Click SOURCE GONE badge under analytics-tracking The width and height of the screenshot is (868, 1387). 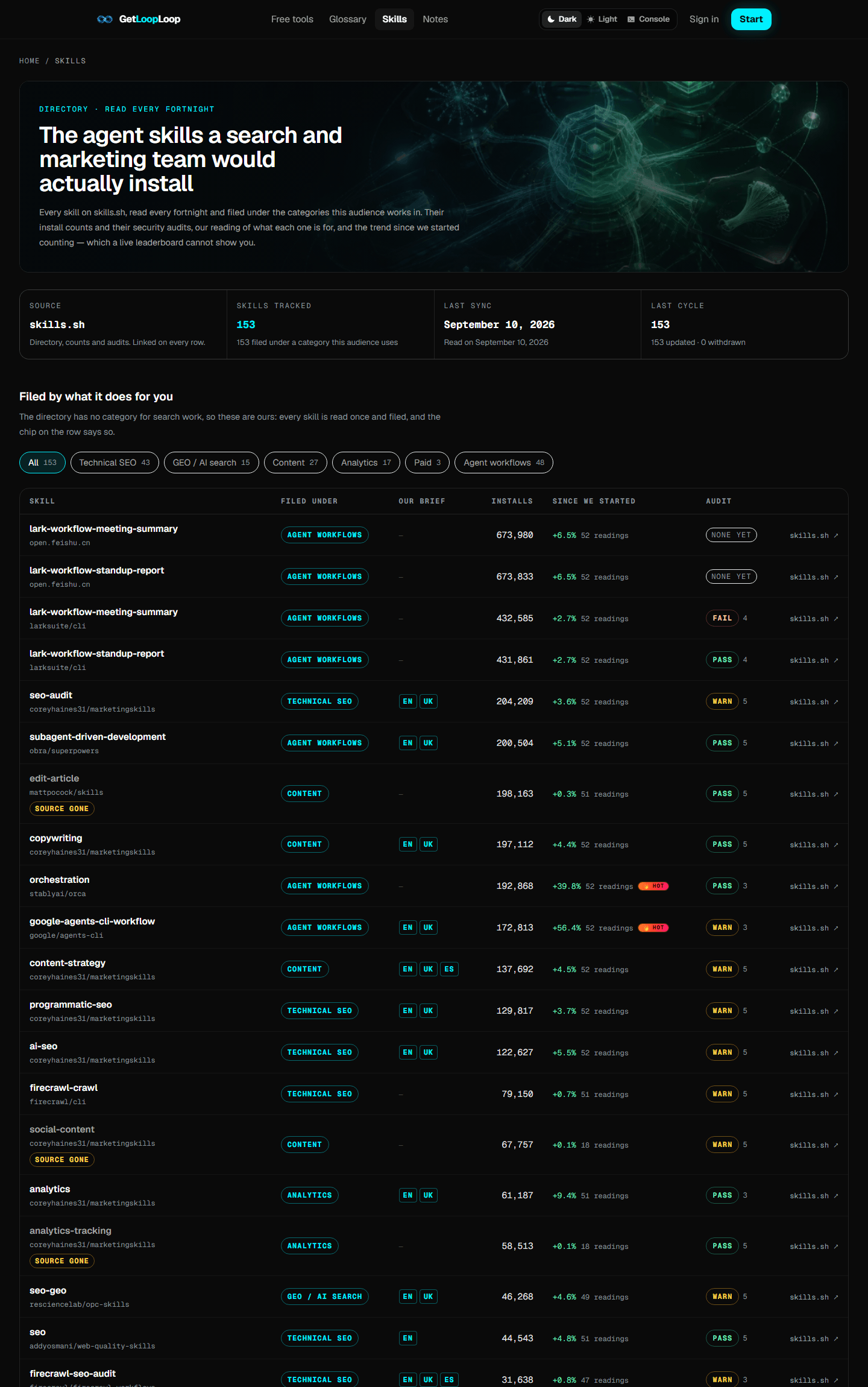pyautogui.click(x=61, y=1261)
